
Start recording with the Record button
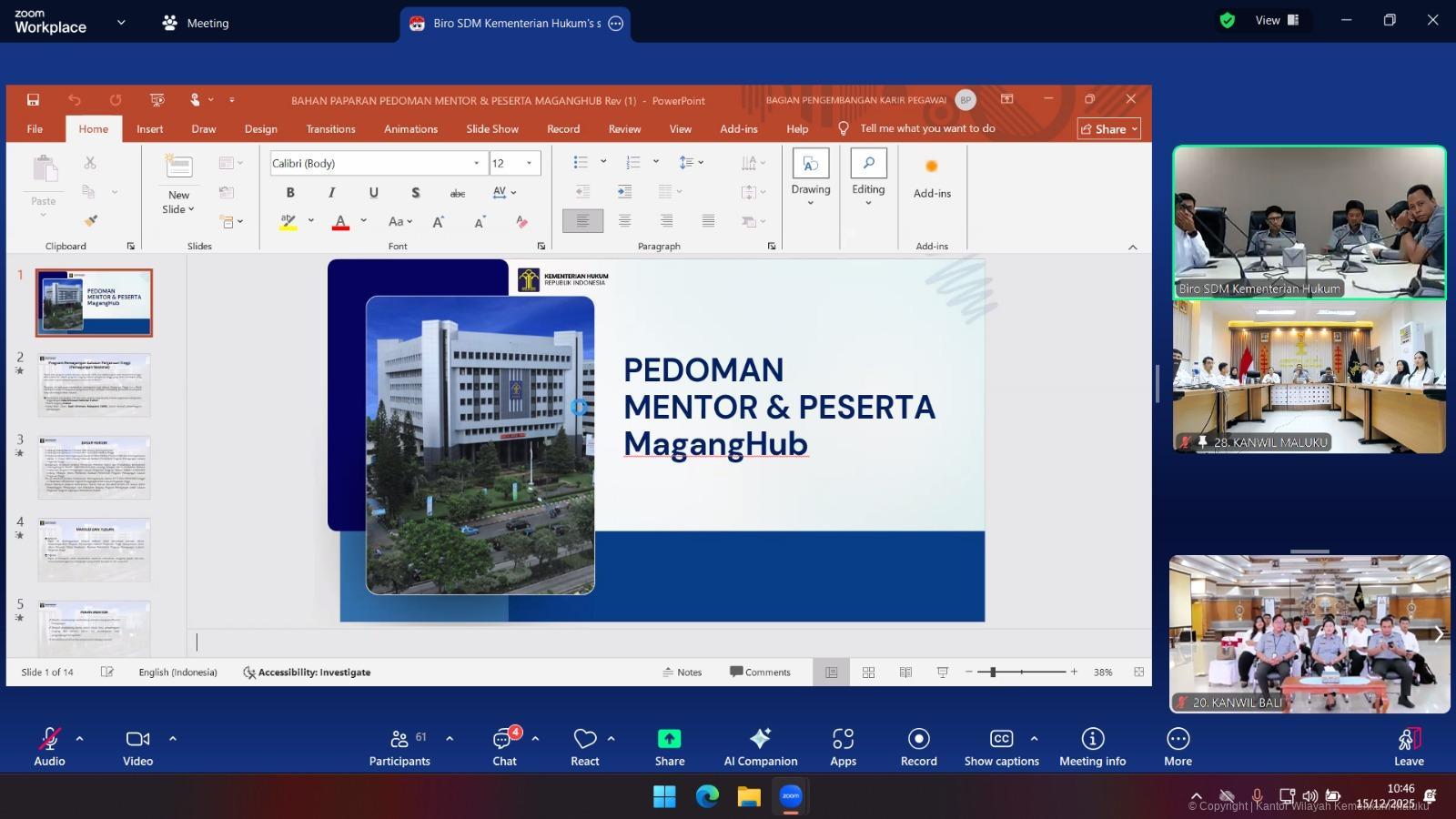pos(918,746)
